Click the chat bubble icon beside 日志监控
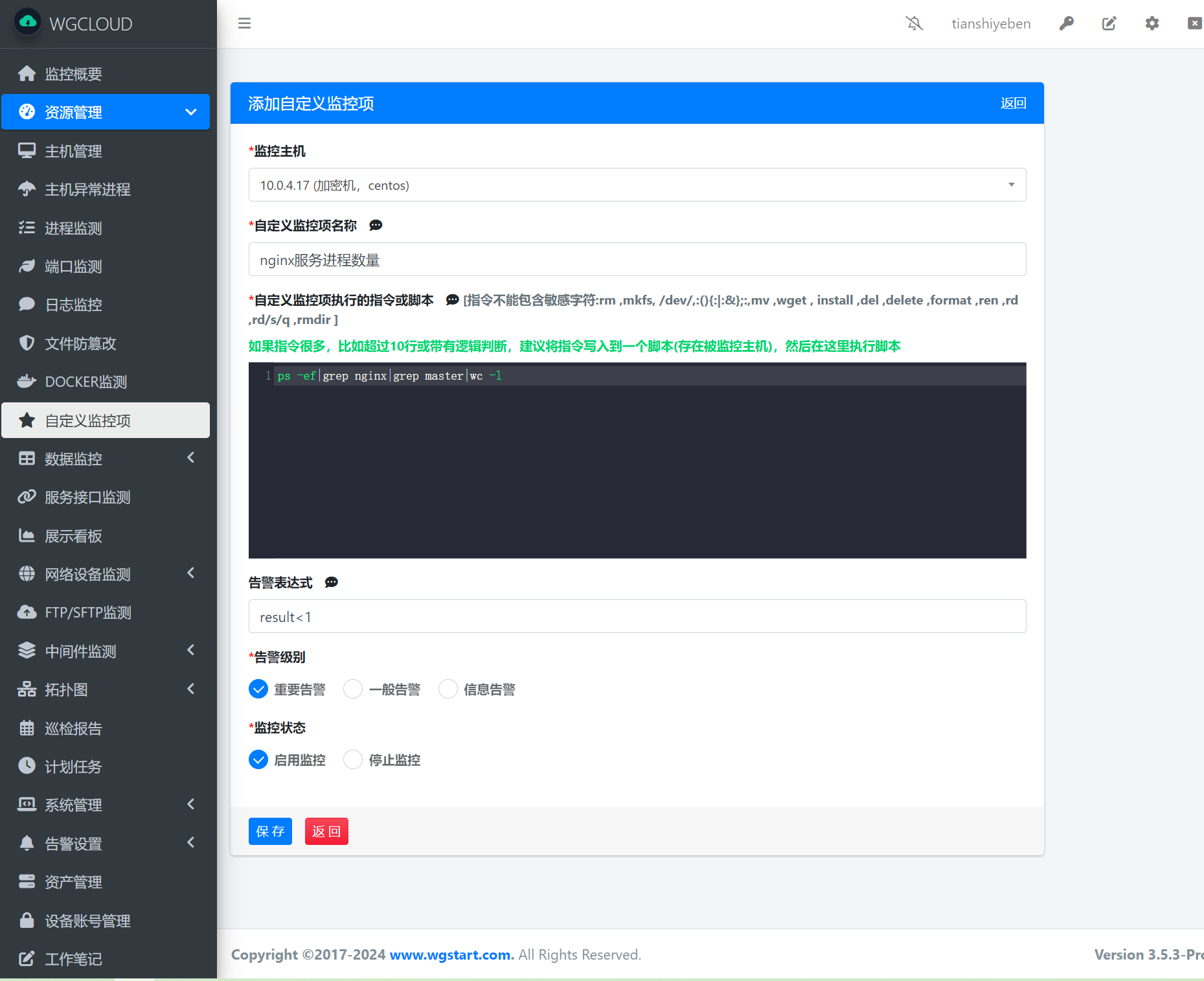 point(27,305)
